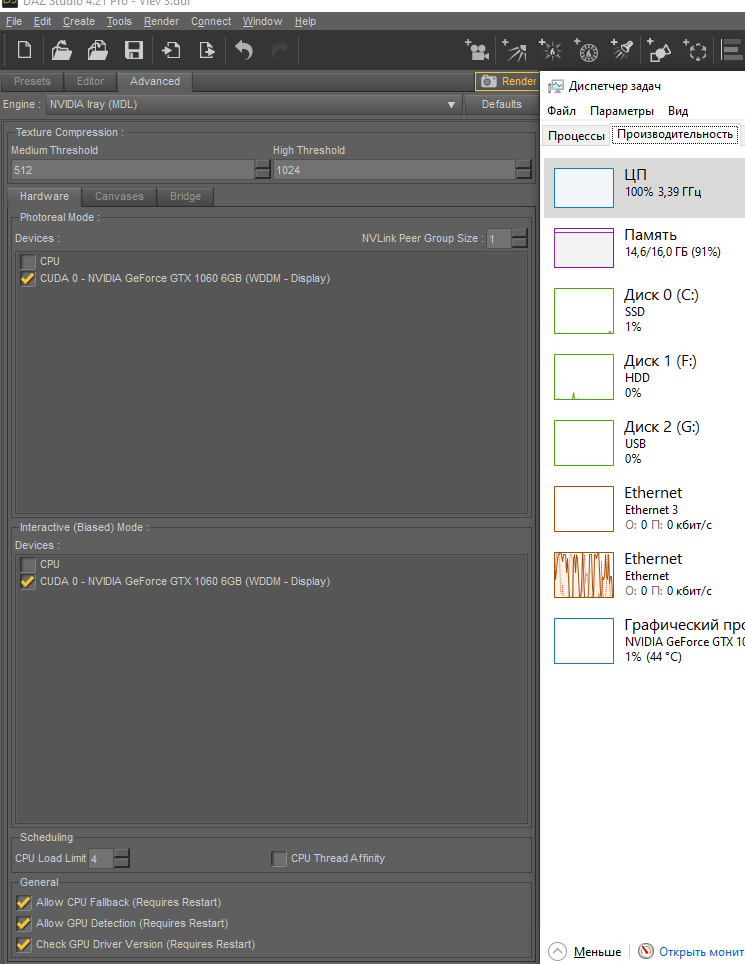Create a new linear point light
The image size is (745, 964).
tap(586, 50)
